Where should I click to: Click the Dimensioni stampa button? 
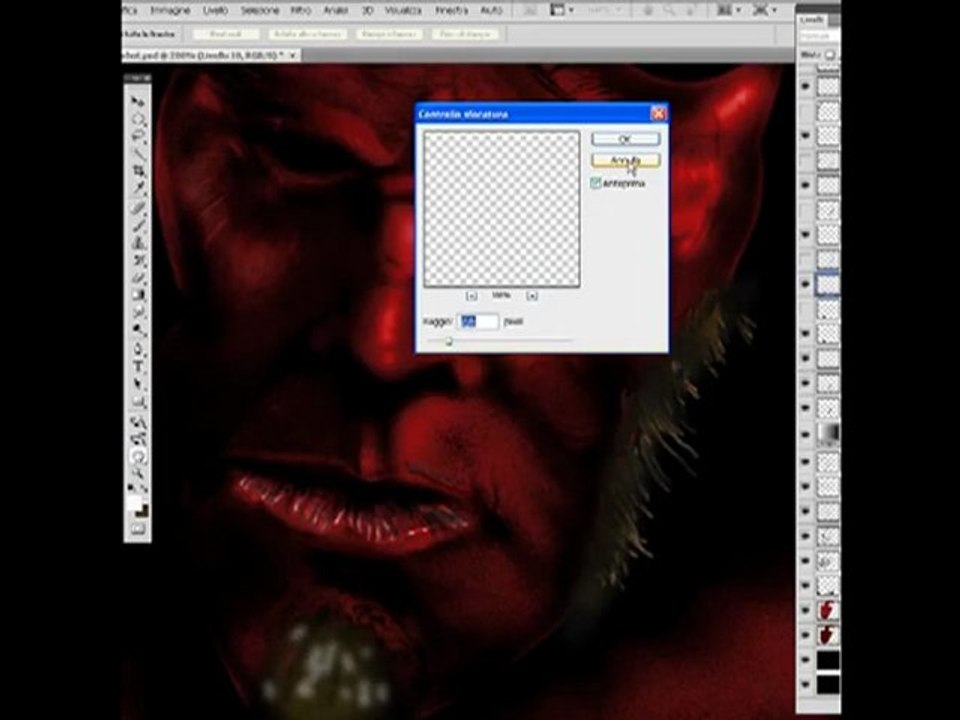[x=466, y=34]
